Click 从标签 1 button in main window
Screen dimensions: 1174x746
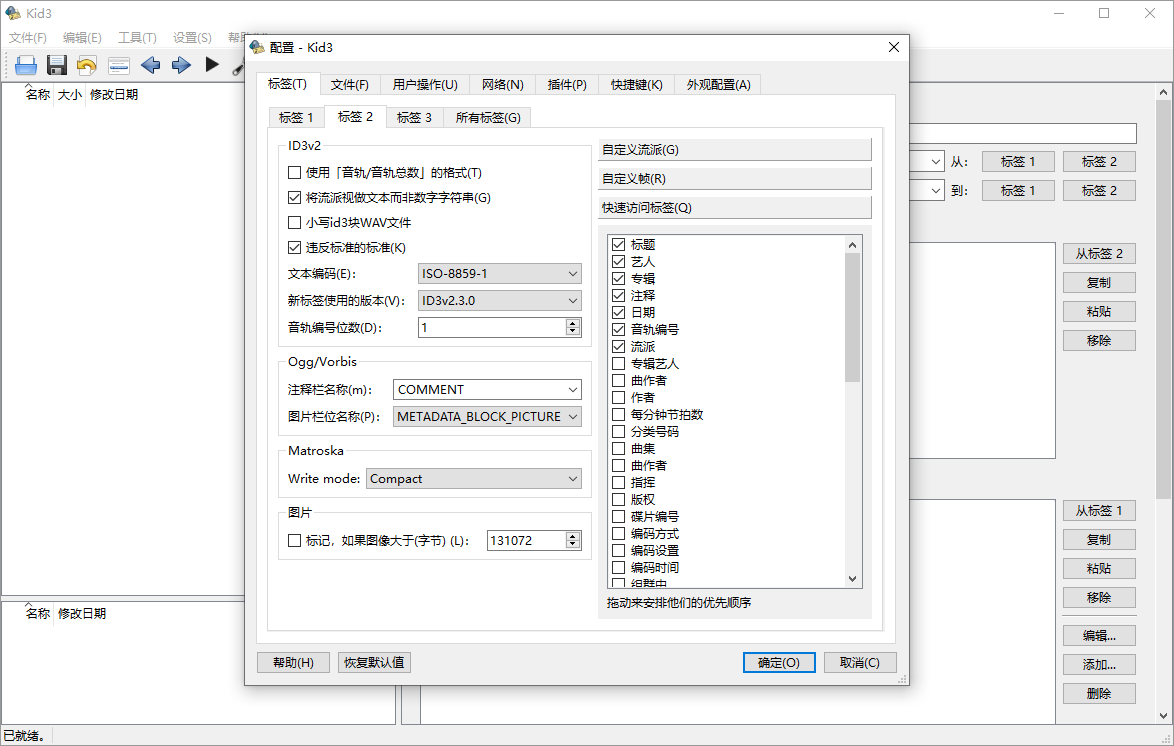click(x=1099, y=511)
